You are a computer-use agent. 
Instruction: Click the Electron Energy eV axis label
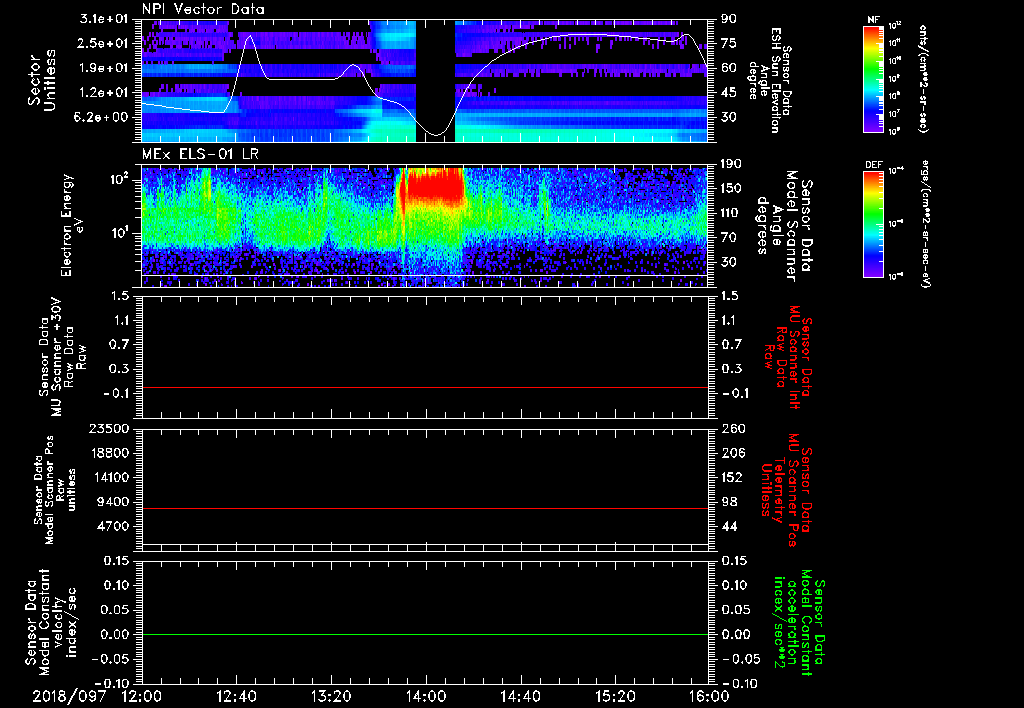tap(73, 225)
